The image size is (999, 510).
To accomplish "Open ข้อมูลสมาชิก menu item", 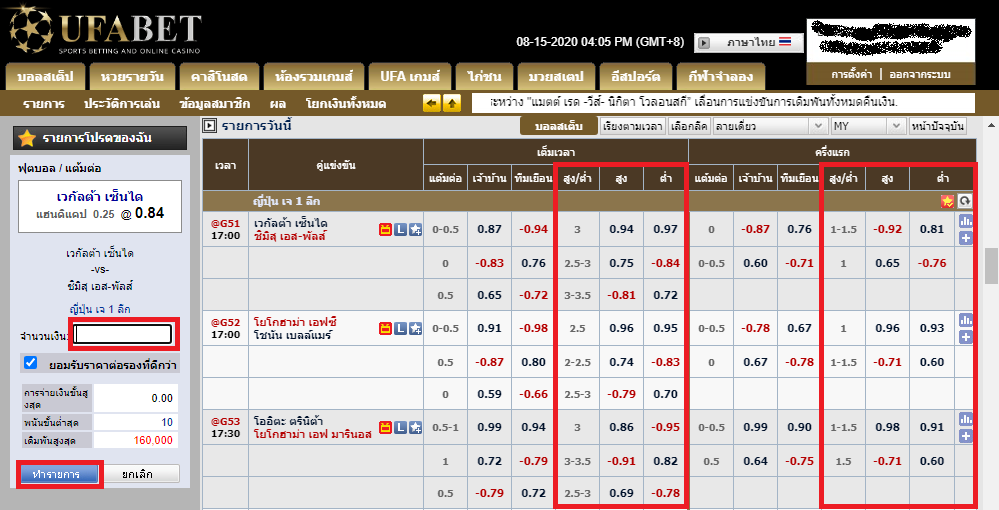I will click(215, 104).
